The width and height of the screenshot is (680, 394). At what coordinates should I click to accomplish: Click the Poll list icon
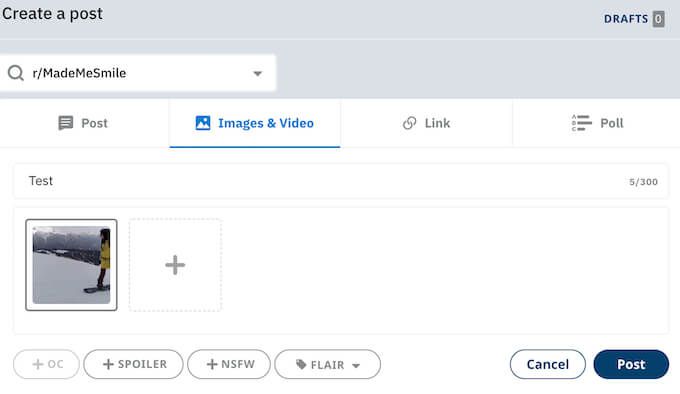pos(582,123)
